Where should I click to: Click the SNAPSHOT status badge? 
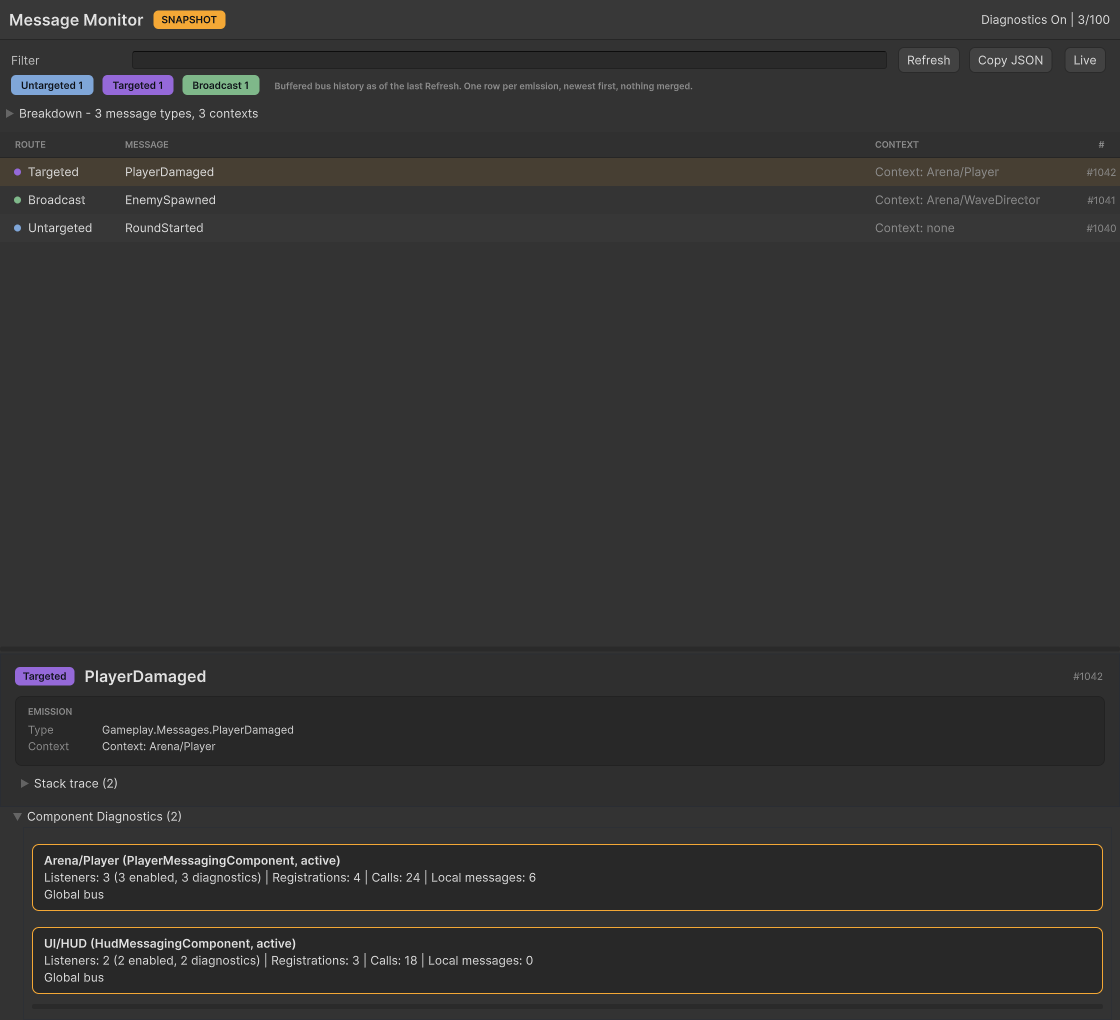(189, 19)
